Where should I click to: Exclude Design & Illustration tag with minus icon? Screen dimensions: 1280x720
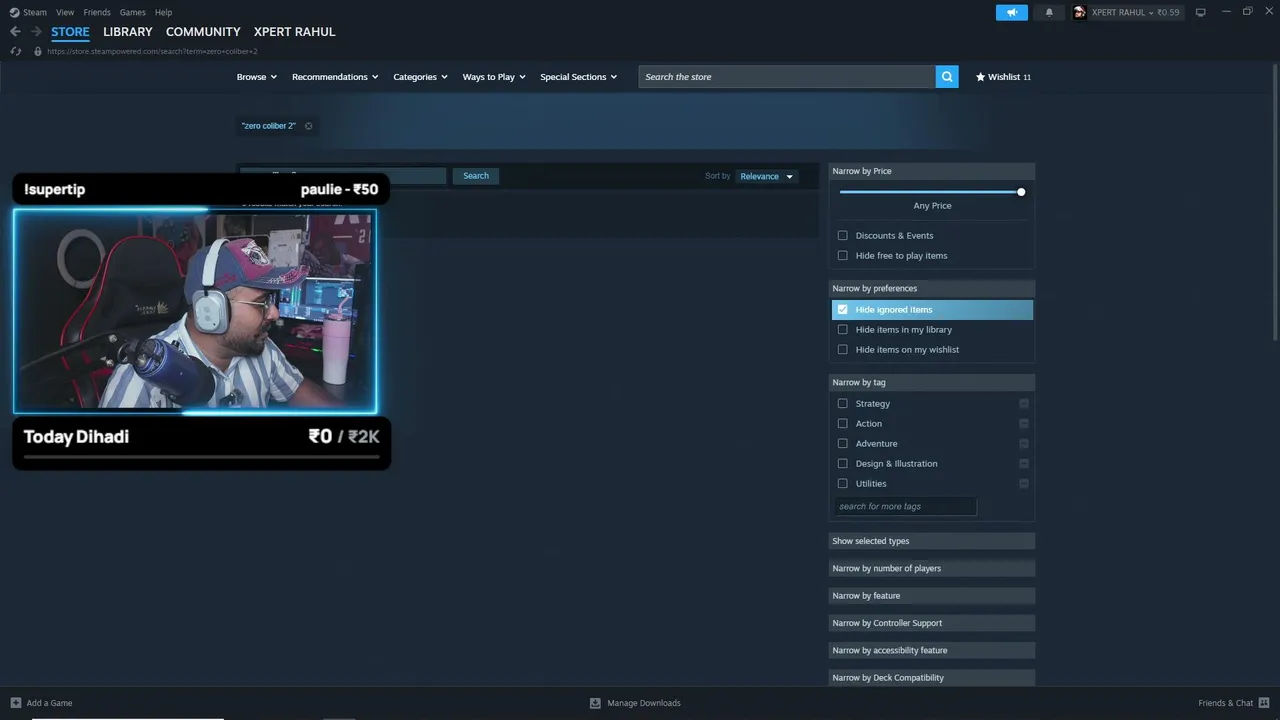click(x=1024, y=464)
